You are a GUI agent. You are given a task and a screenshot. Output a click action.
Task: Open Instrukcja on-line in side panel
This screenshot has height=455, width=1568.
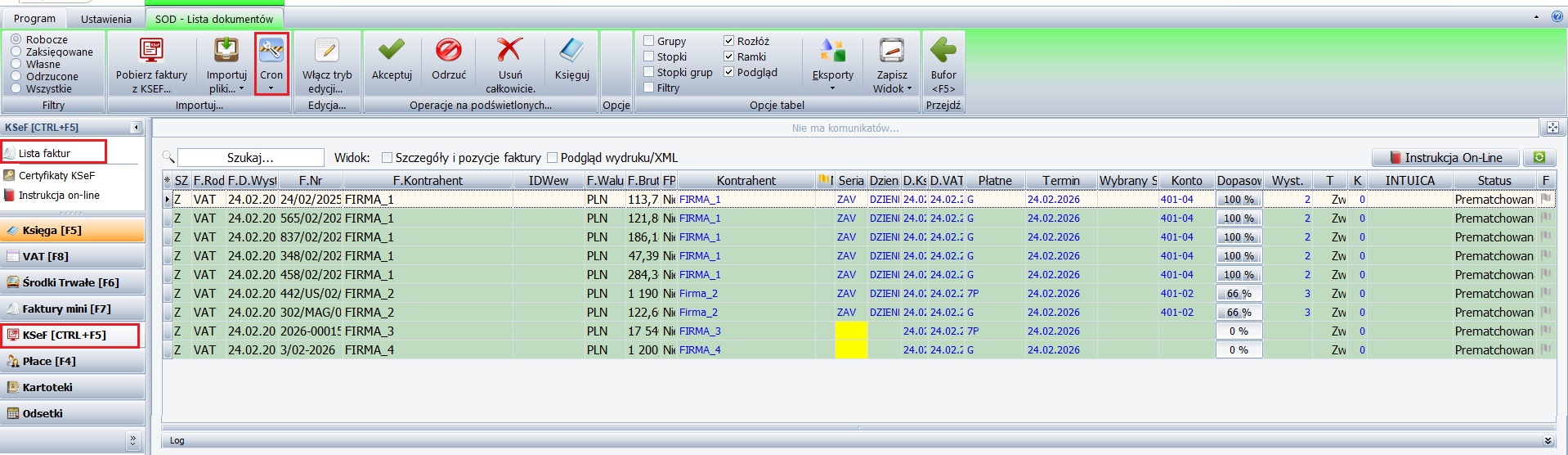click(x=59, y=196)
